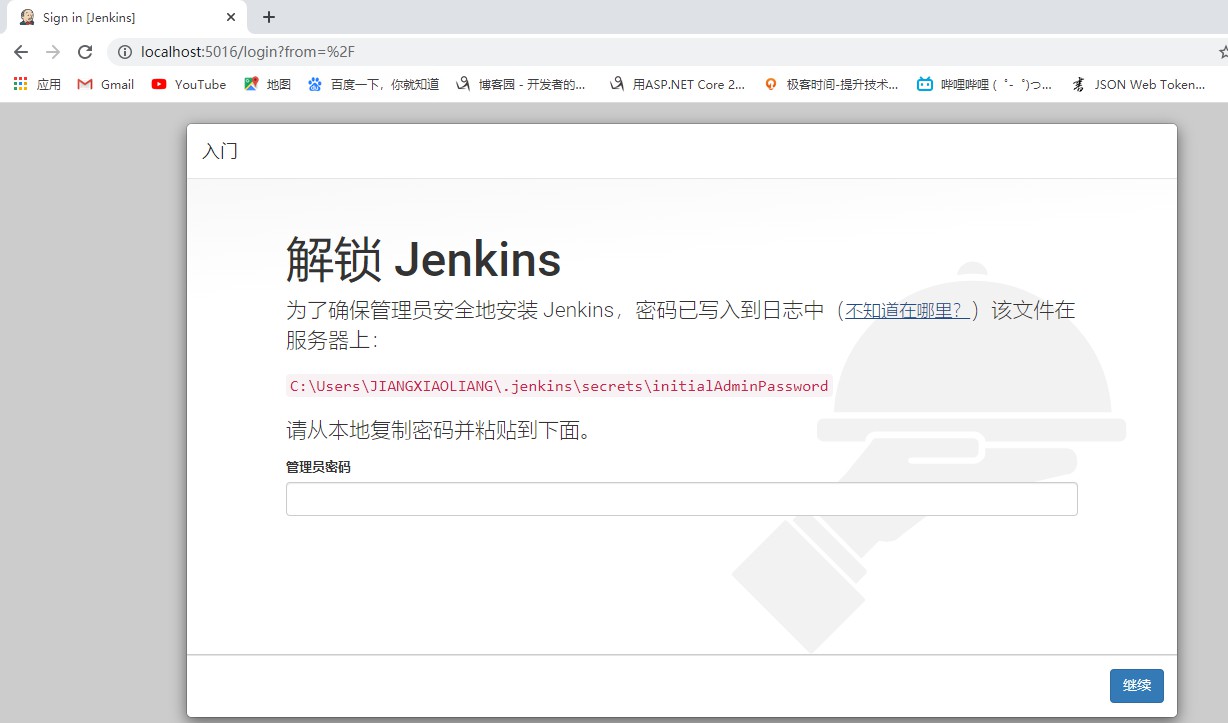Open the 哔哩哔哩 bookmark
The width and height of the screenshot is (1228, 723).
(x=985, y=85)
